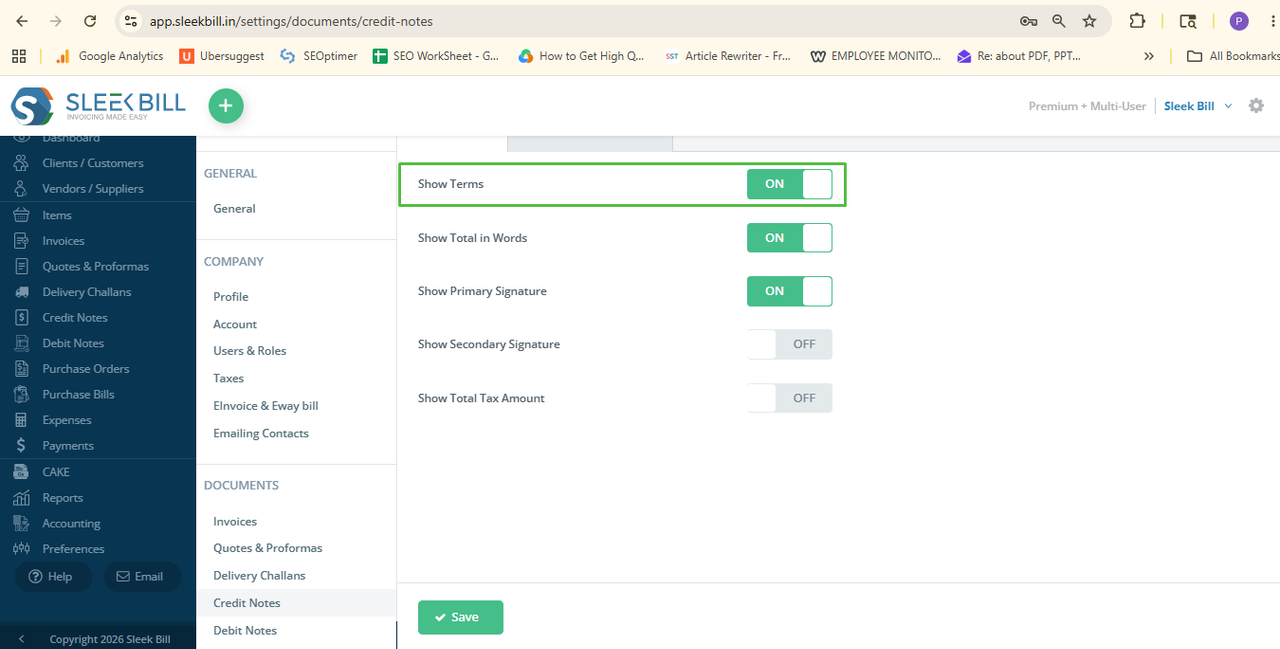Go back to the previous page

point(22,21)
